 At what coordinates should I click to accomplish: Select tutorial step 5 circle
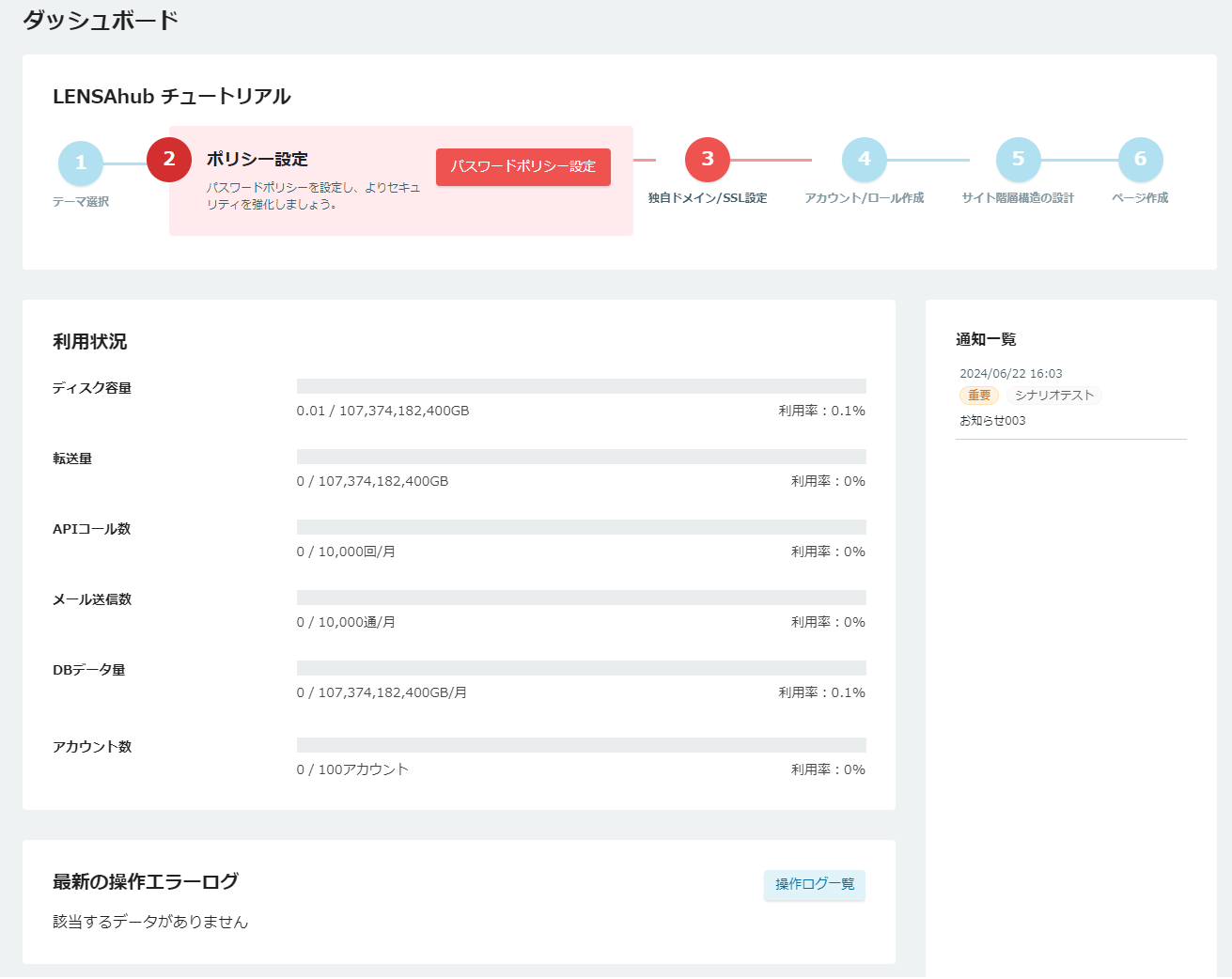pyautogui.click(x=1018, y=160)
